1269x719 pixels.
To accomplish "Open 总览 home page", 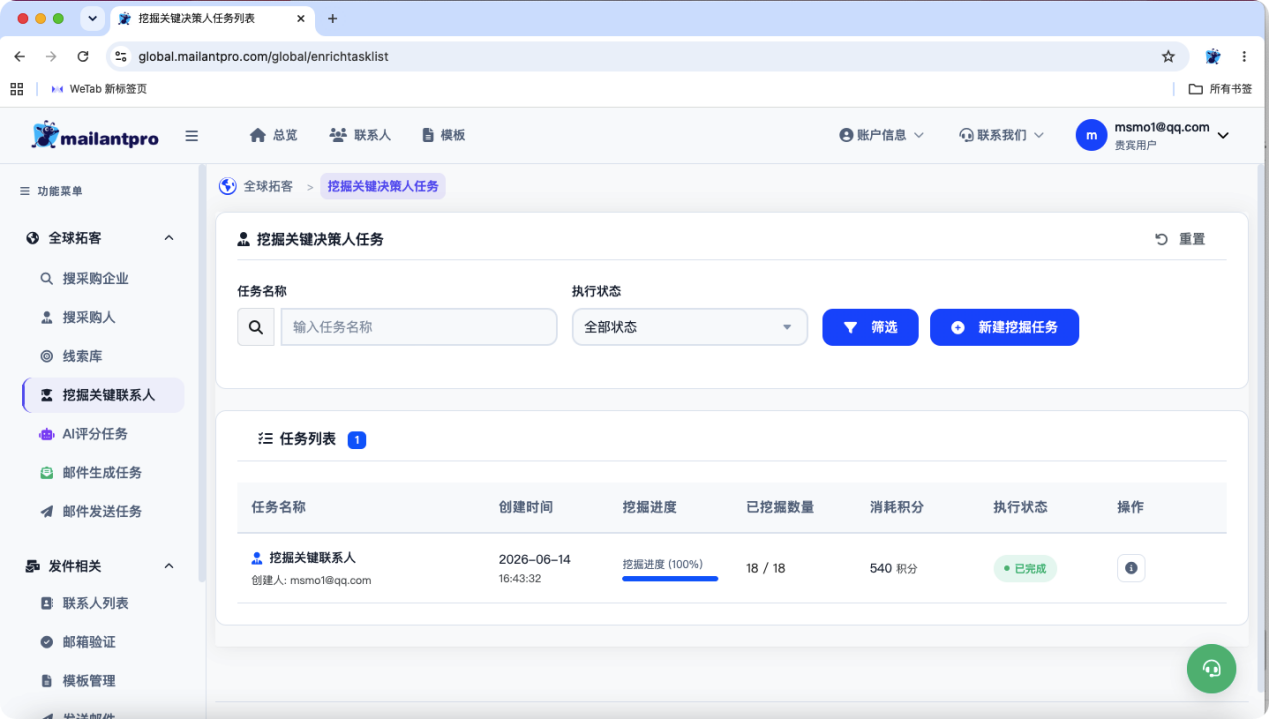I will 274,135.
